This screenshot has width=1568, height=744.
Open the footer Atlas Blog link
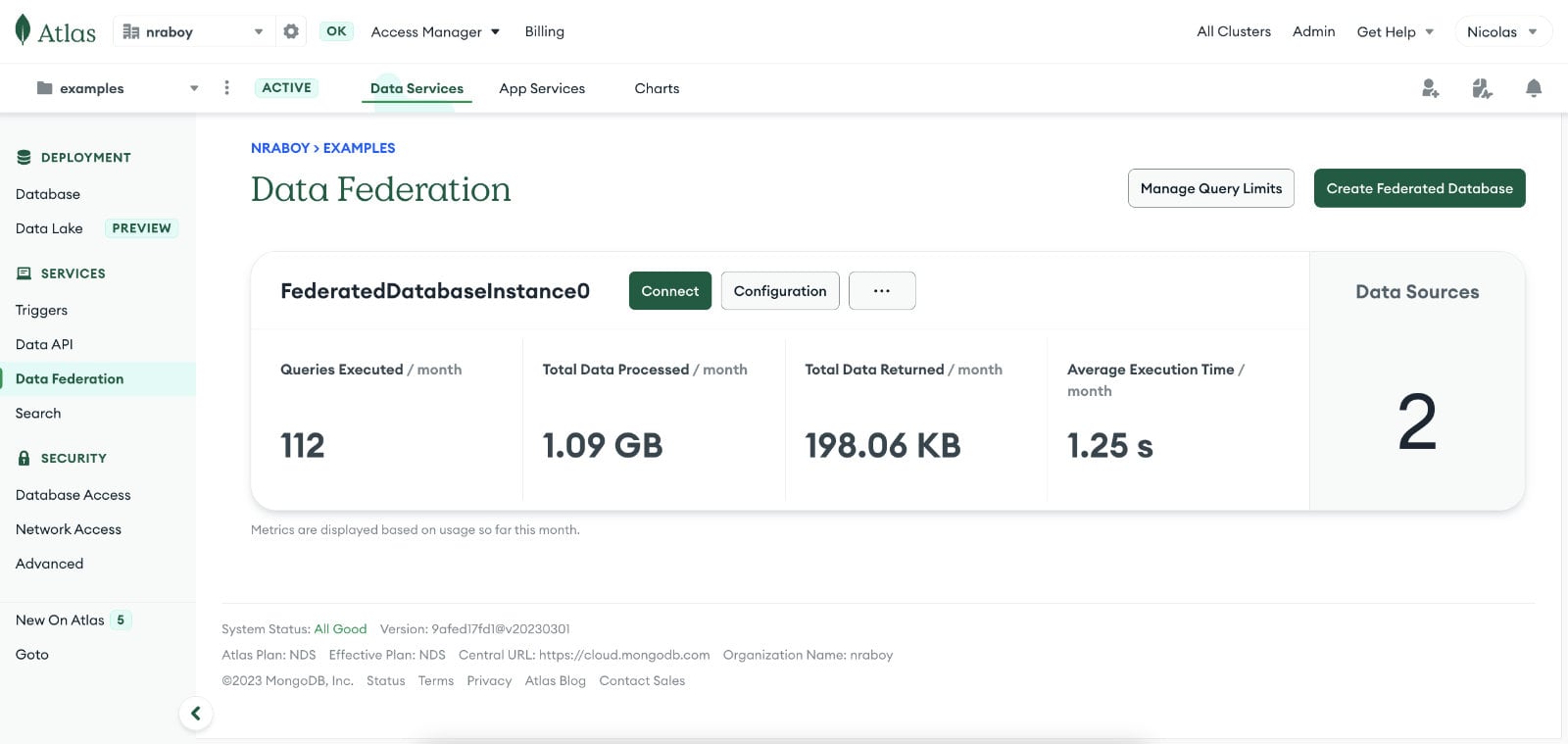(x=556, y=680)
